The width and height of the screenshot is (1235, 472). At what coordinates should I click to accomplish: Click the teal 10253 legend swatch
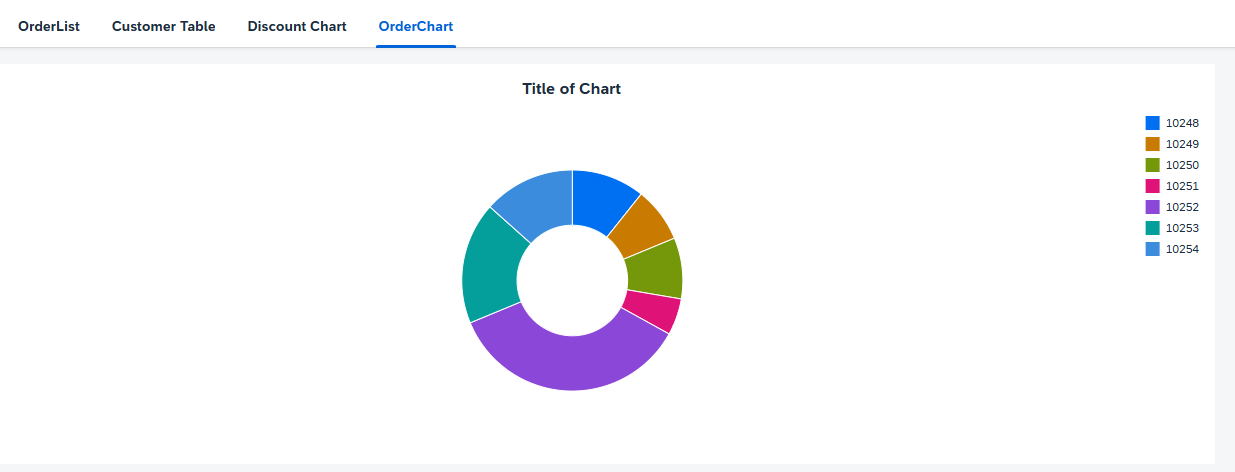(1153, 228)
